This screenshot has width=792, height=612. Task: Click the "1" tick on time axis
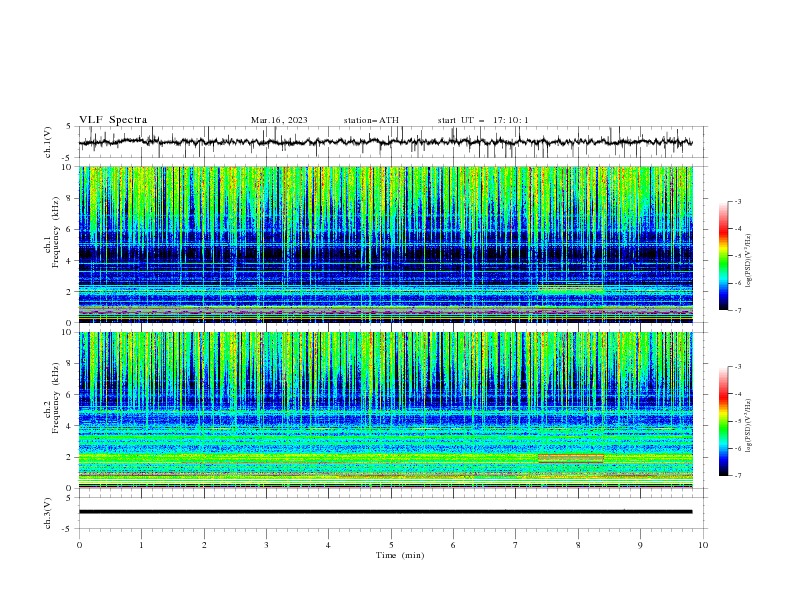(x=141, y=545)
